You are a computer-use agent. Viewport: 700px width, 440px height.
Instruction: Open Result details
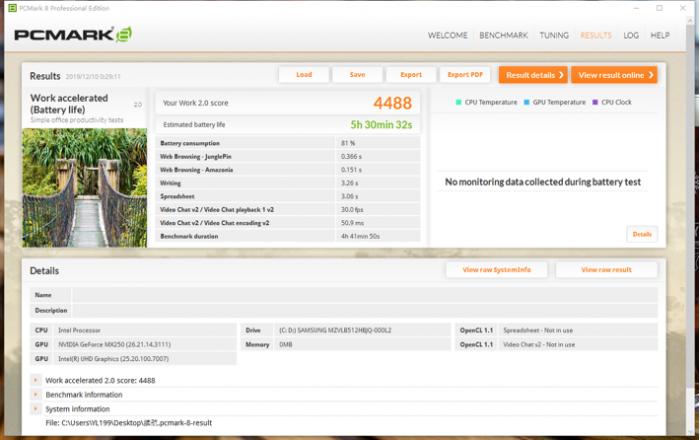[533, 75]
